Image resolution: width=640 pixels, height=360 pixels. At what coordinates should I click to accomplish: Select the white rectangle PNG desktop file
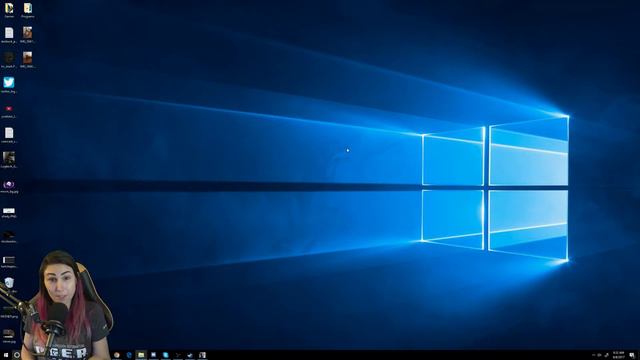point(9,212)
